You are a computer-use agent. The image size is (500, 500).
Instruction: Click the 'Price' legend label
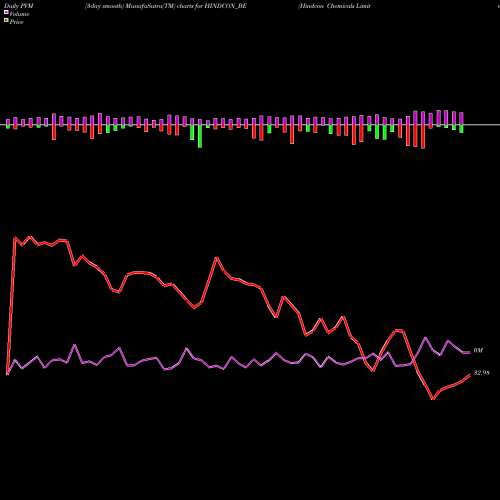16,22
